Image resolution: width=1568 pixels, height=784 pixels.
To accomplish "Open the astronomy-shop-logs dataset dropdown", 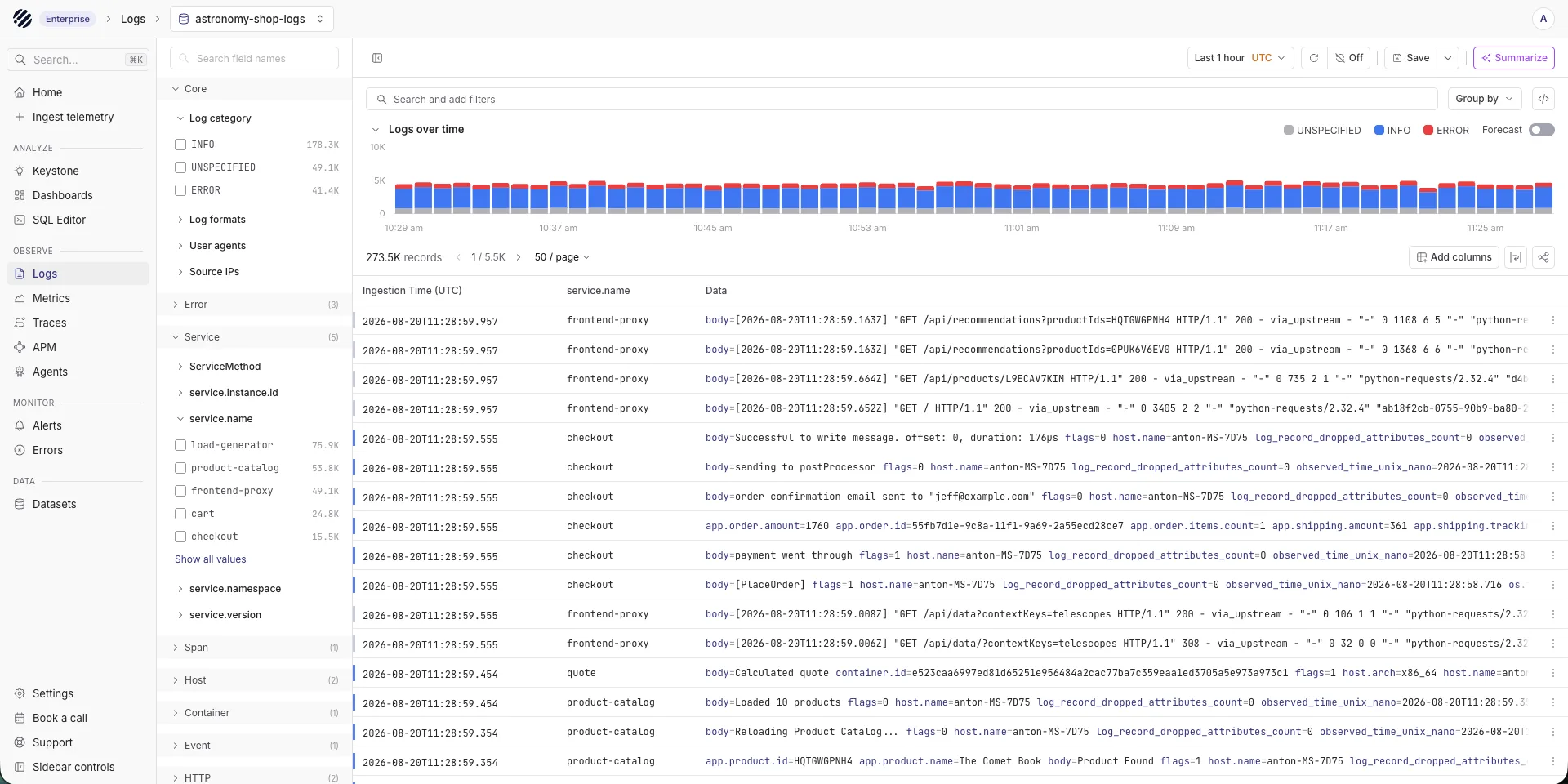I will click(252, 19).
